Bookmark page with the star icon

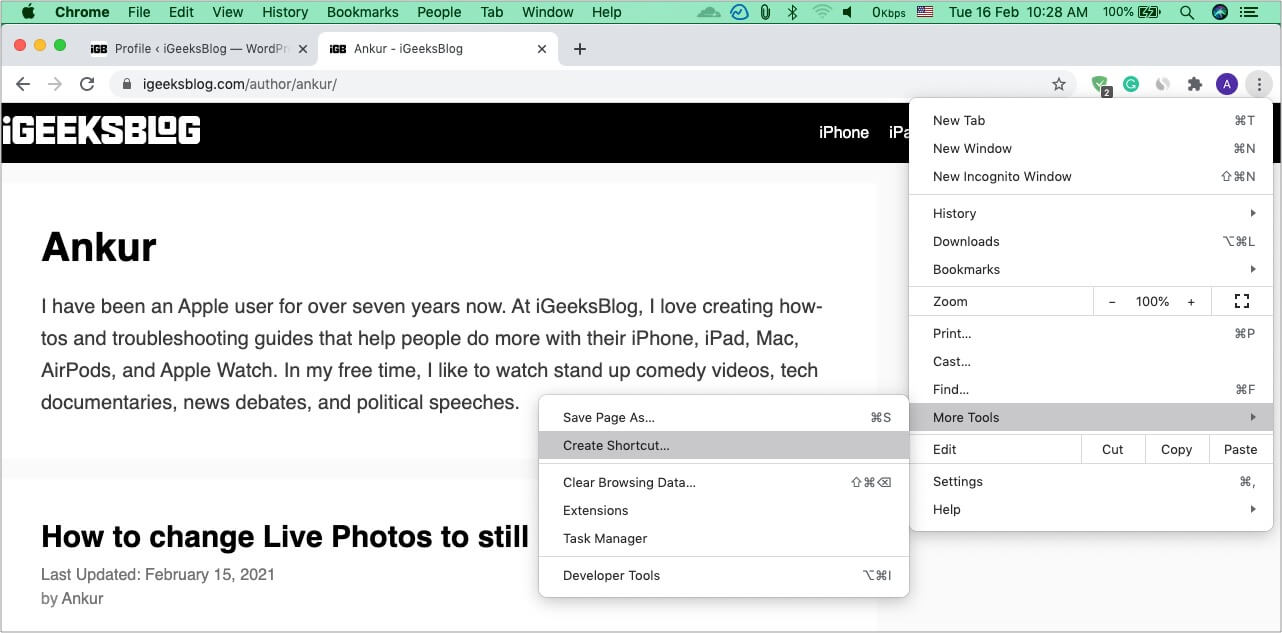pyautogui.click(x=1059, y=84)
